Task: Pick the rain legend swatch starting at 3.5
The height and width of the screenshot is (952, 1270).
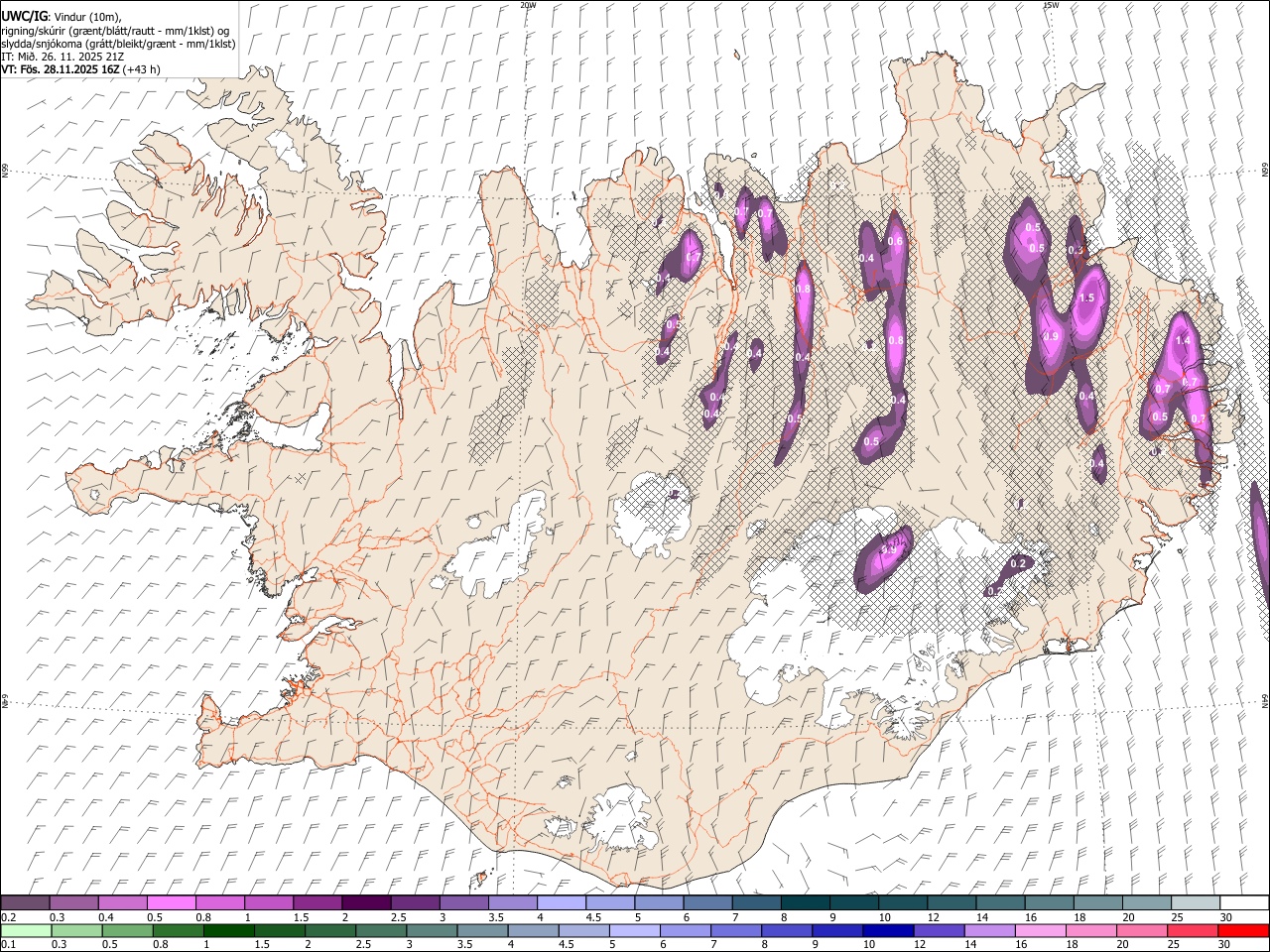Action: point(481,930)
